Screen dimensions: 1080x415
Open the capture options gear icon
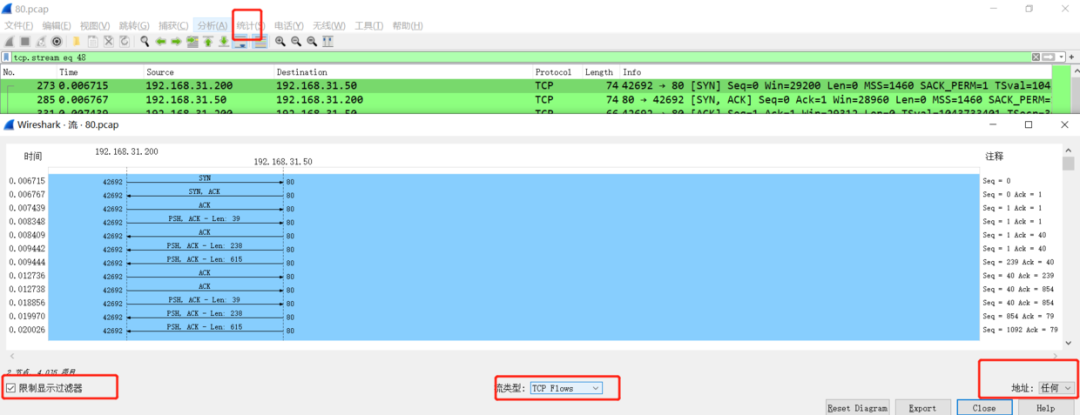[56, 41]
